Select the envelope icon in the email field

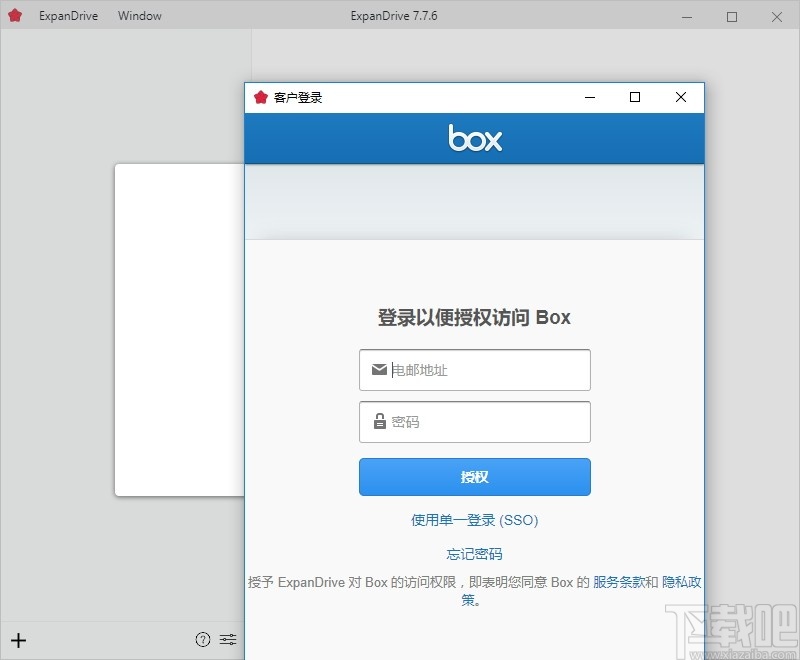pos(378,370)
